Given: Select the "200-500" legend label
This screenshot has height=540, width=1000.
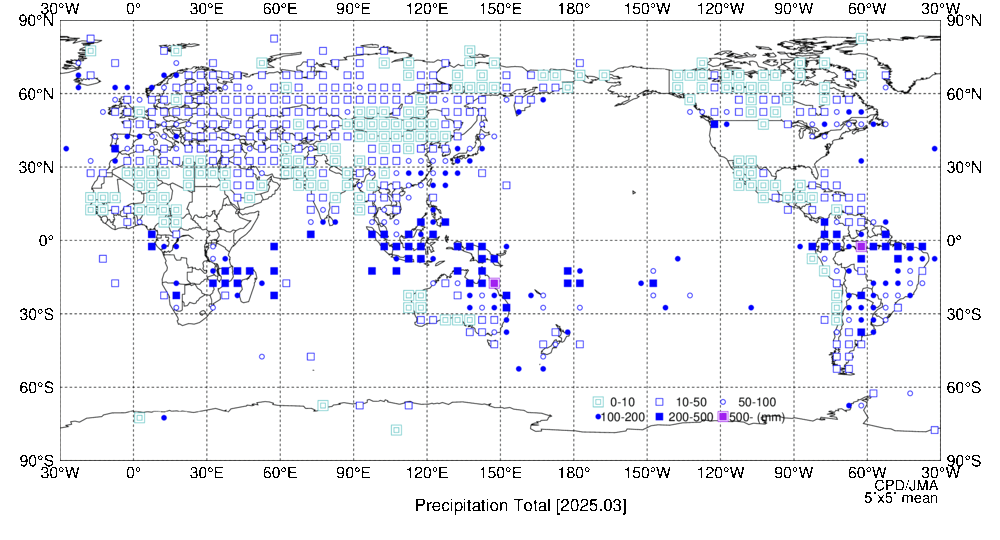Looking at the screenshot, I should coord(691,417).
